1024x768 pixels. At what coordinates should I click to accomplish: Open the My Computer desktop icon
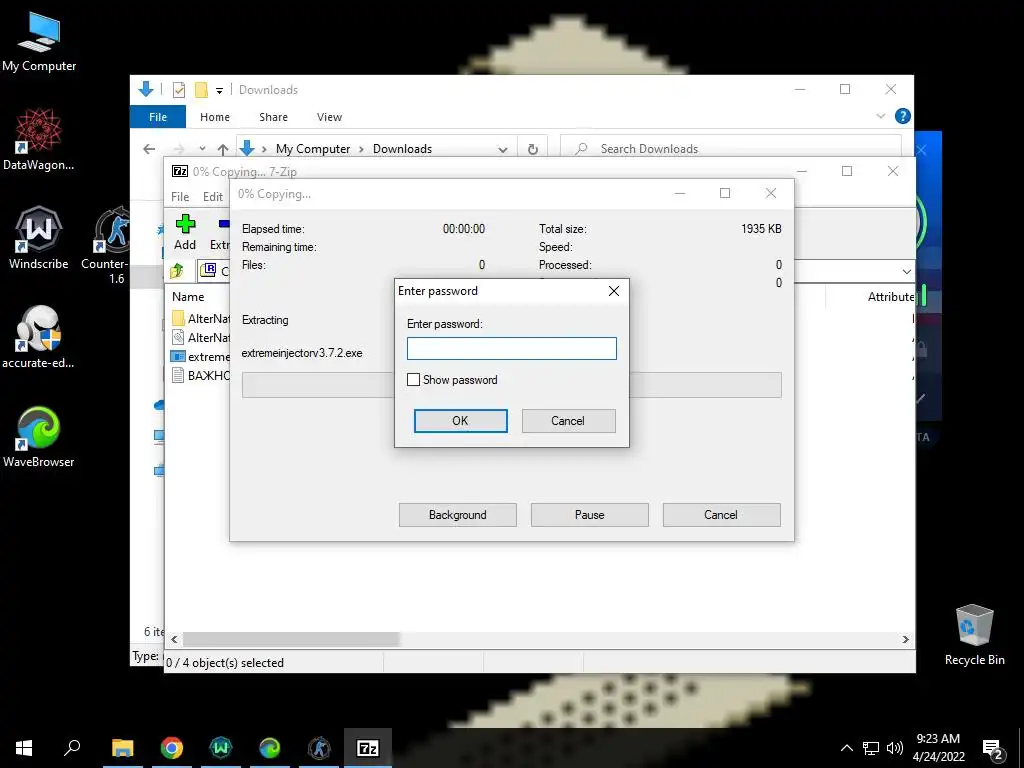[x=39, y=43]
